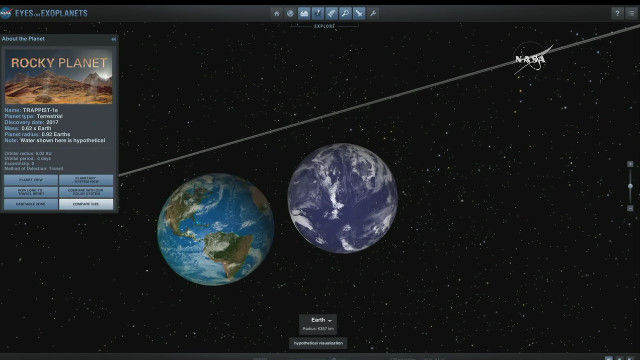Click the Habitable Zone button
Screen dimensions: 640x360
tap(31, 204)
